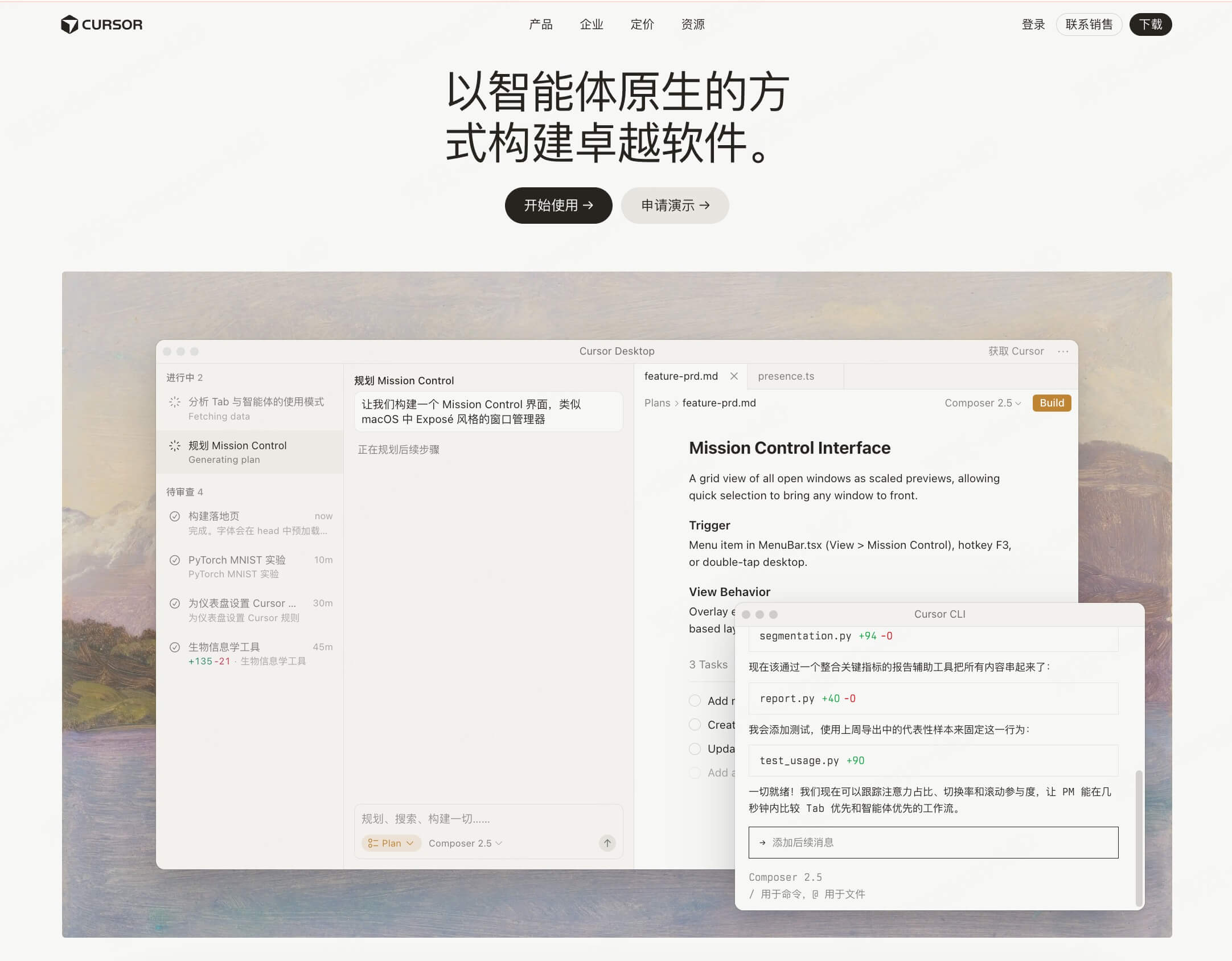This screenshot has width=1232, height=961.
Task: Open the 生物信息学工具 review item
Action: click(x=250, y=654)
